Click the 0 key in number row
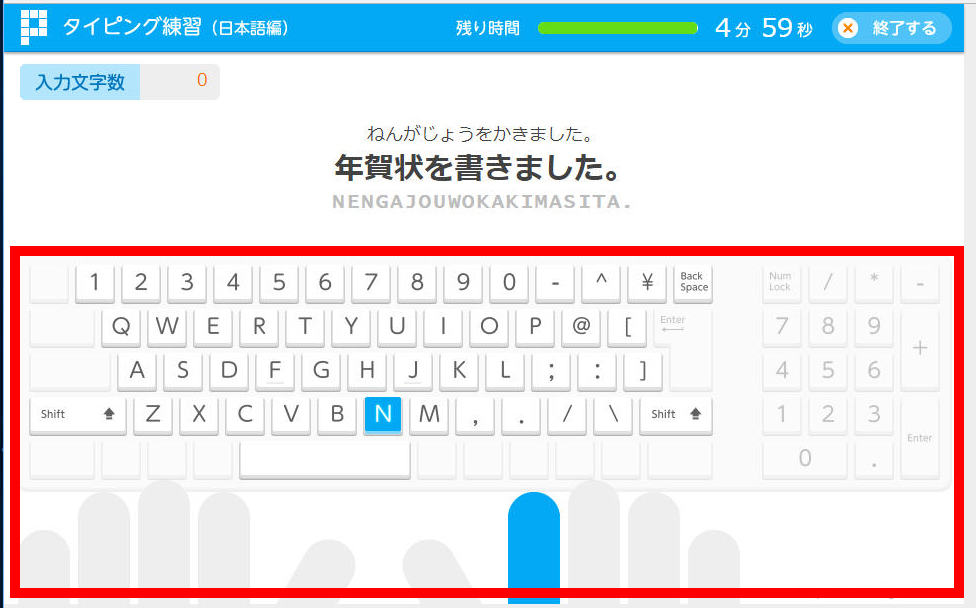Screen dimensions: 976x608 509,283
